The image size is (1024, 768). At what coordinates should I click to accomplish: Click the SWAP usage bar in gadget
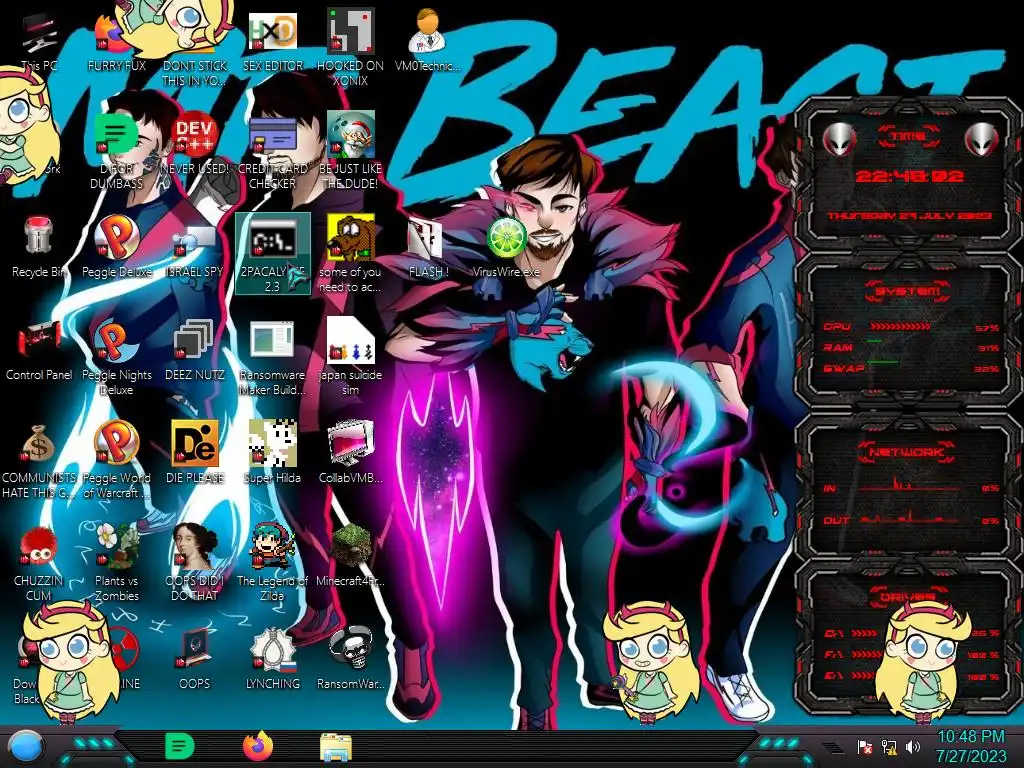[x=882, y=362]
